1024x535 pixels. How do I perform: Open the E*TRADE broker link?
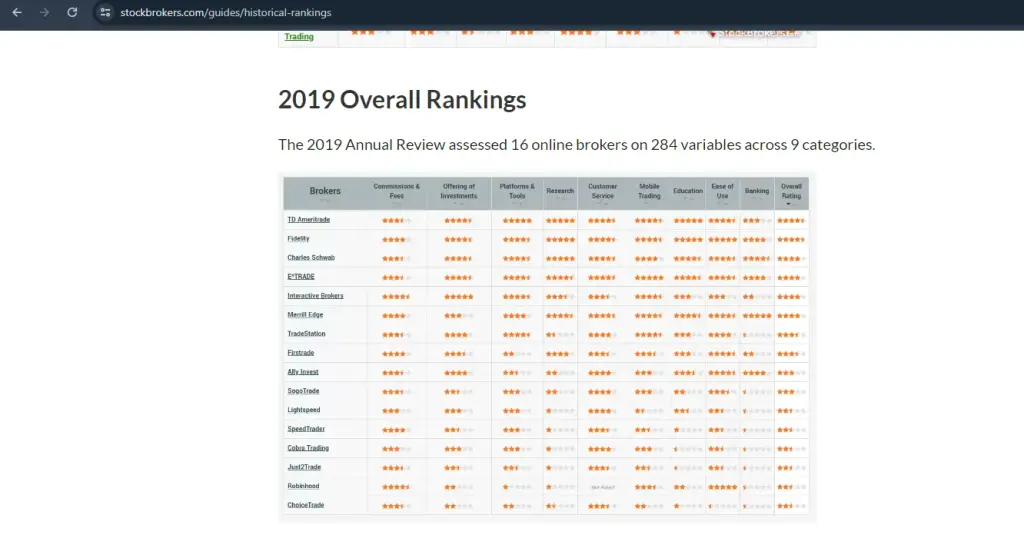click(301, 276)
